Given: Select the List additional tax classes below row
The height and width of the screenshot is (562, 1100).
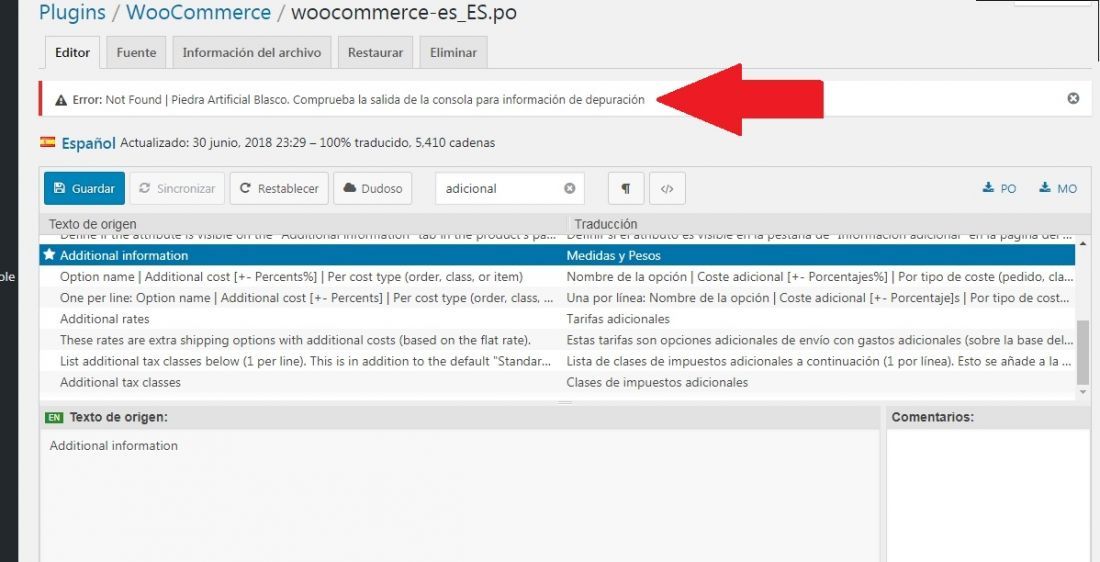Looking at the screenshot, I should (x=557, y=361).
